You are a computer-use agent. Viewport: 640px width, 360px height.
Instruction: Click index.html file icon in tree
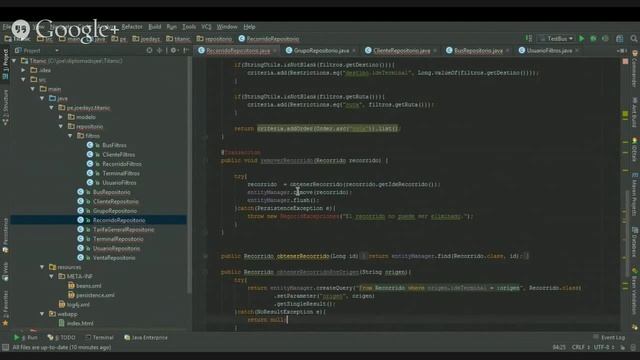pyautogui.click(x=62, y=323)
